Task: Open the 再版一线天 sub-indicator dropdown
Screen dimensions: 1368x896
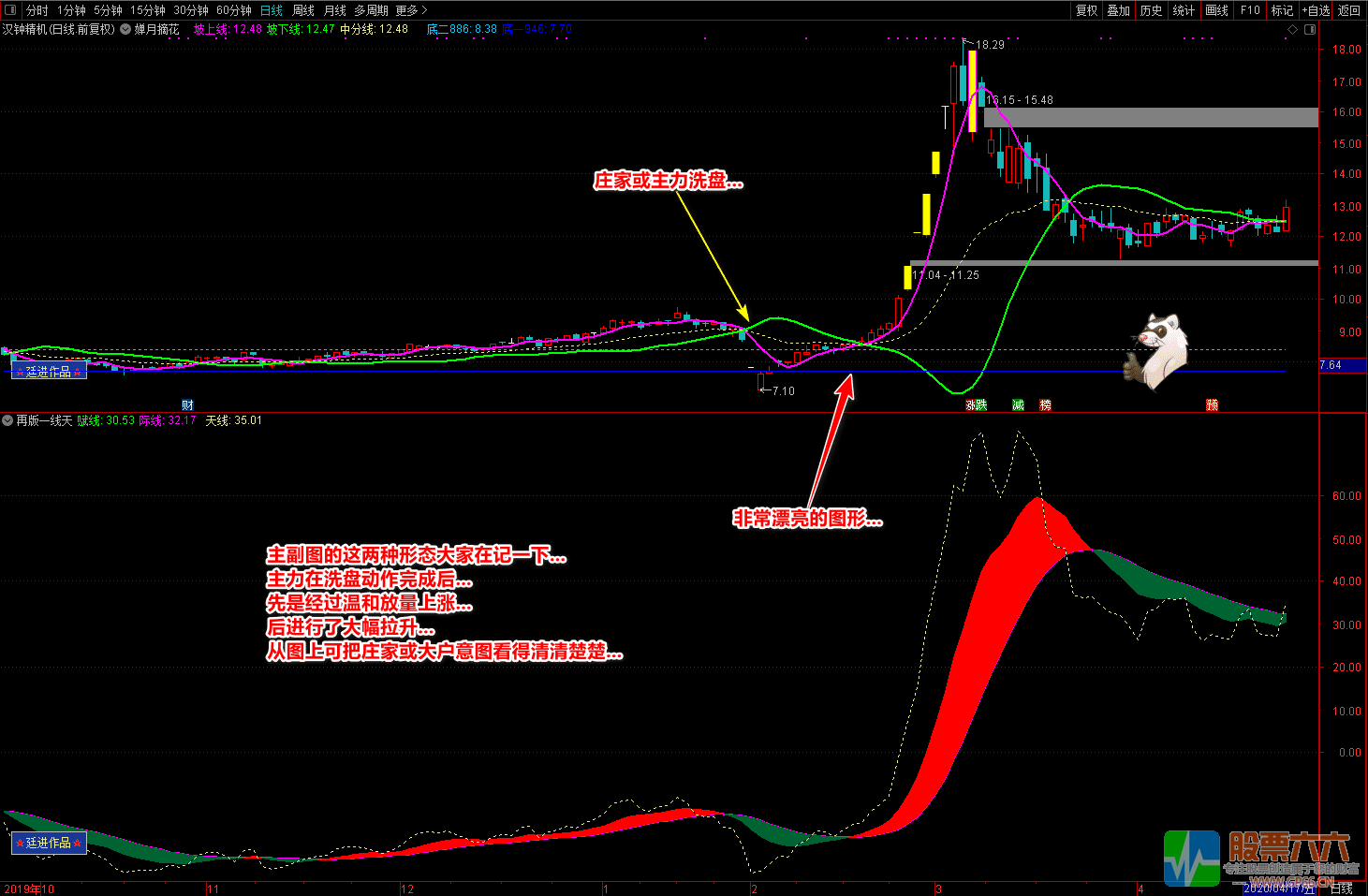Action: [x=7, y=420]
